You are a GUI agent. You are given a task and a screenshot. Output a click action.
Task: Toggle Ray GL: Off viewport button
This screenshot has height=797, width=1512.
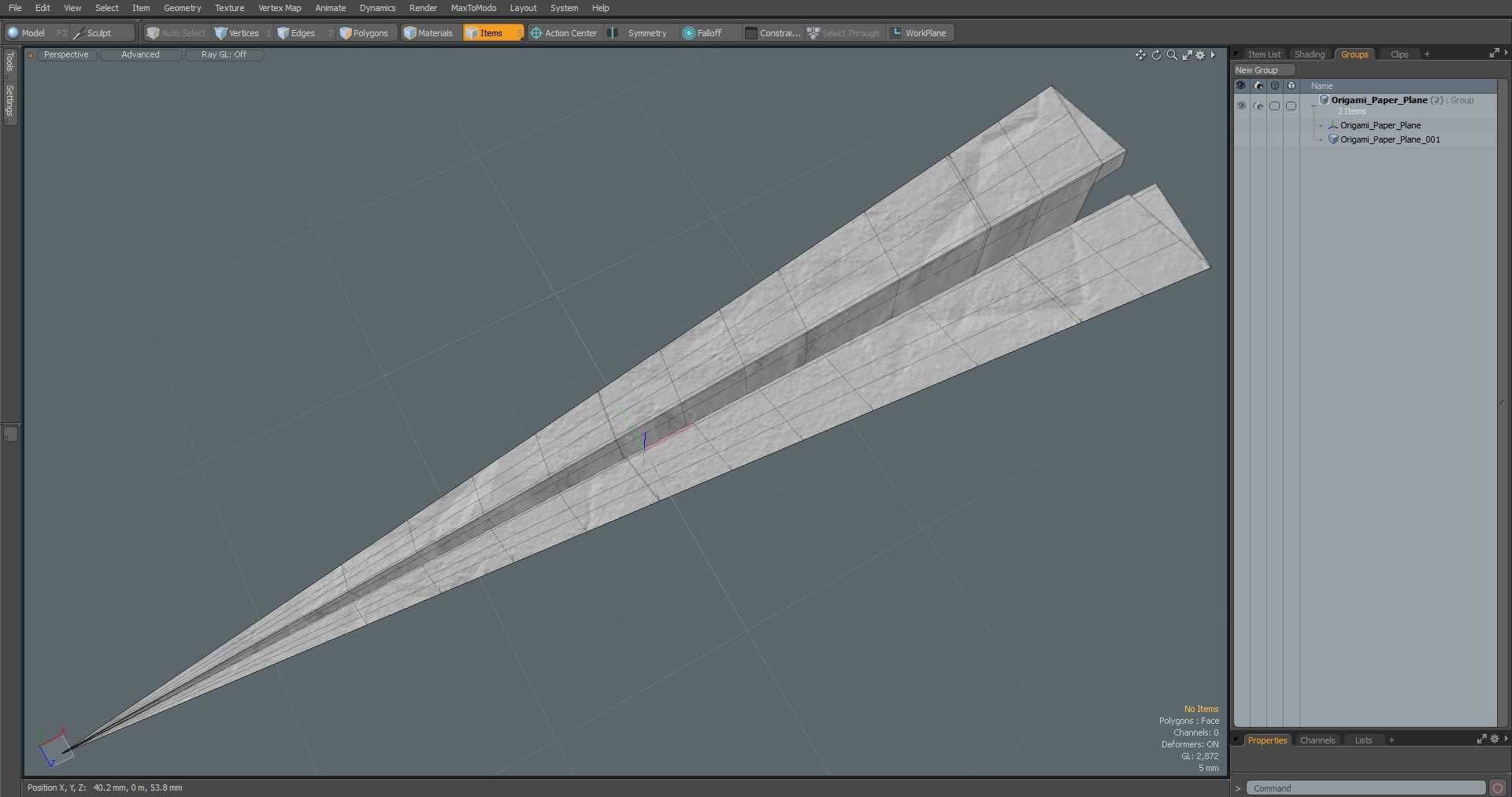coord(224,55)
